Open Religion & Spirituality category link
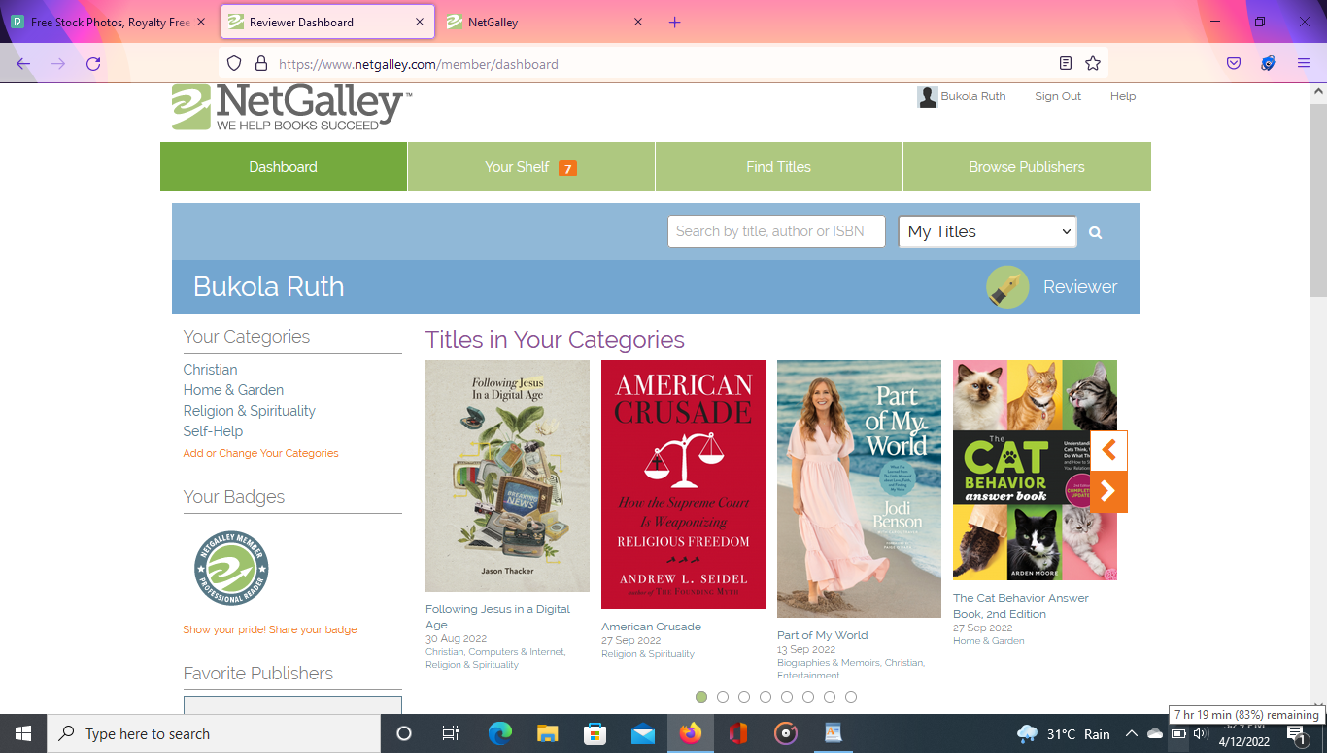The height and width of the screenshot is (753, 1327). (x=249, y=411)
